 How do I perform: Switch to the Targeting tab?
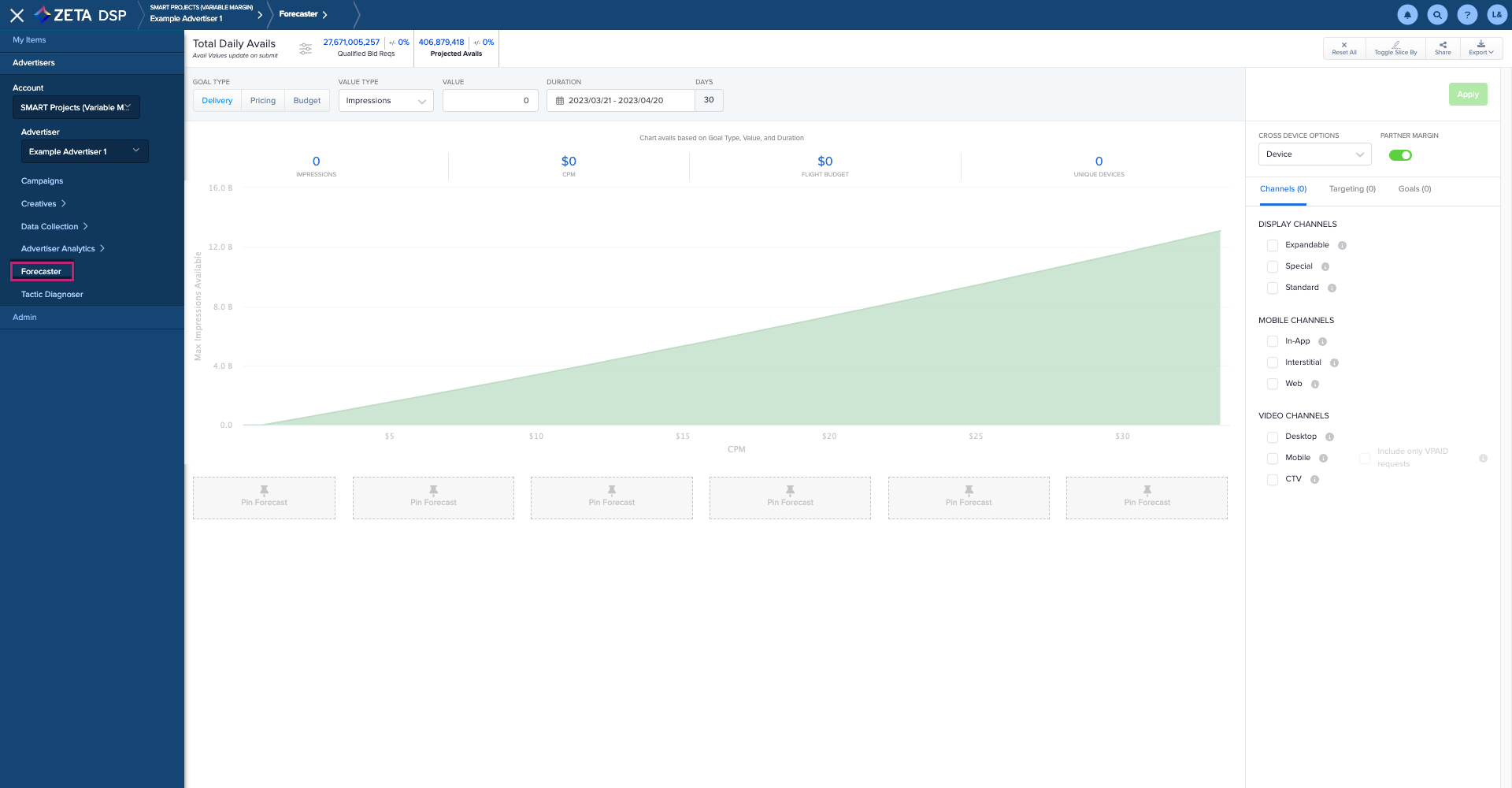(x=1352, y=189)
